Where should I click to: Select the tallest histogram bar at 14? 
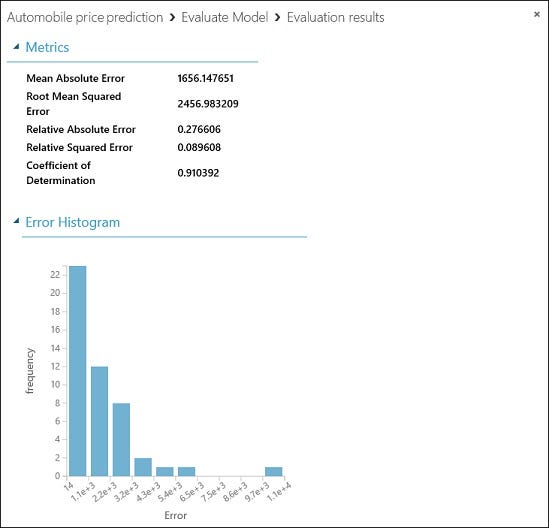pyautogui.click(x=78, y=371)
